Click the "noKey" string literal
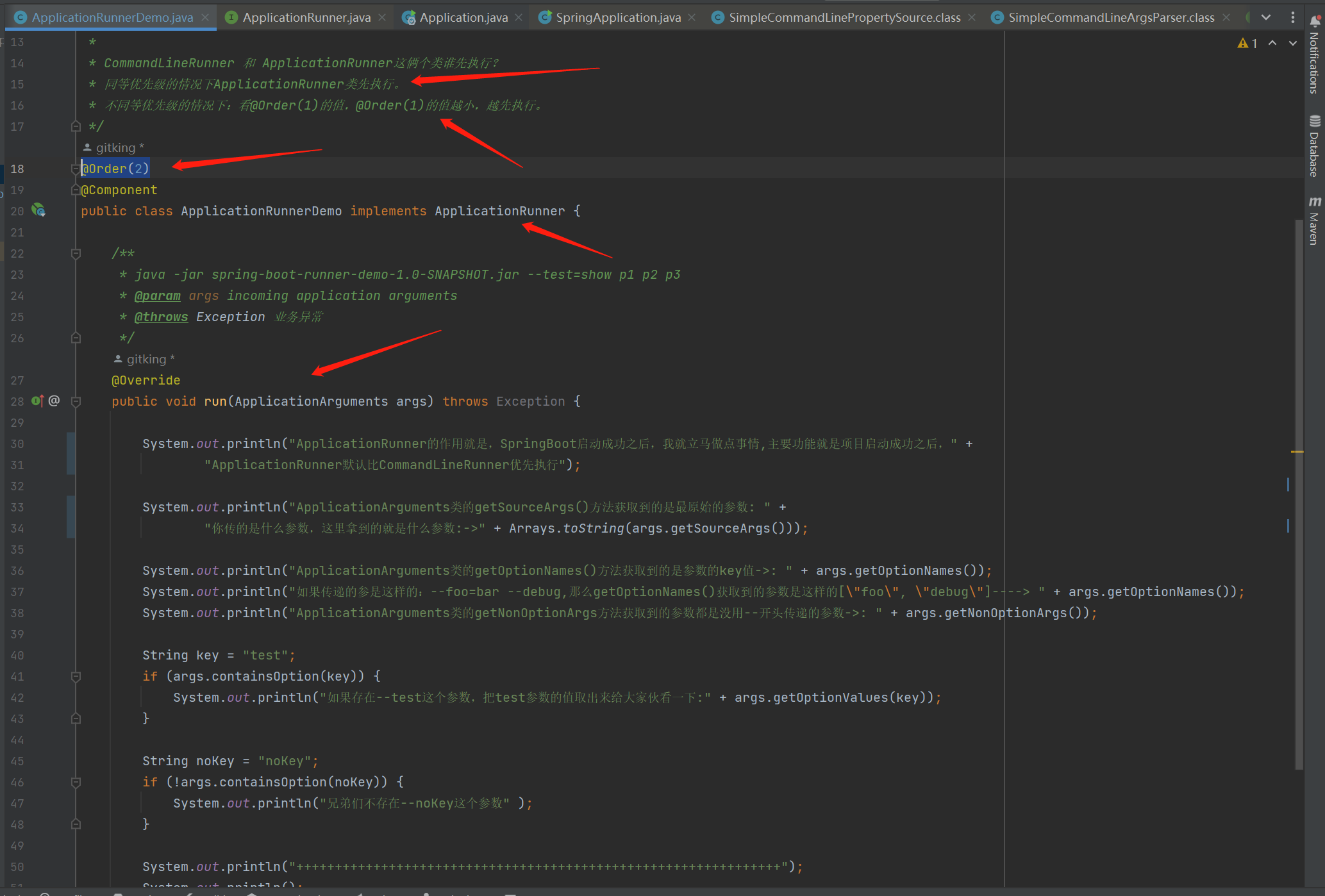This screenshot has height=896, width=1325. click(x=285, y=761)
